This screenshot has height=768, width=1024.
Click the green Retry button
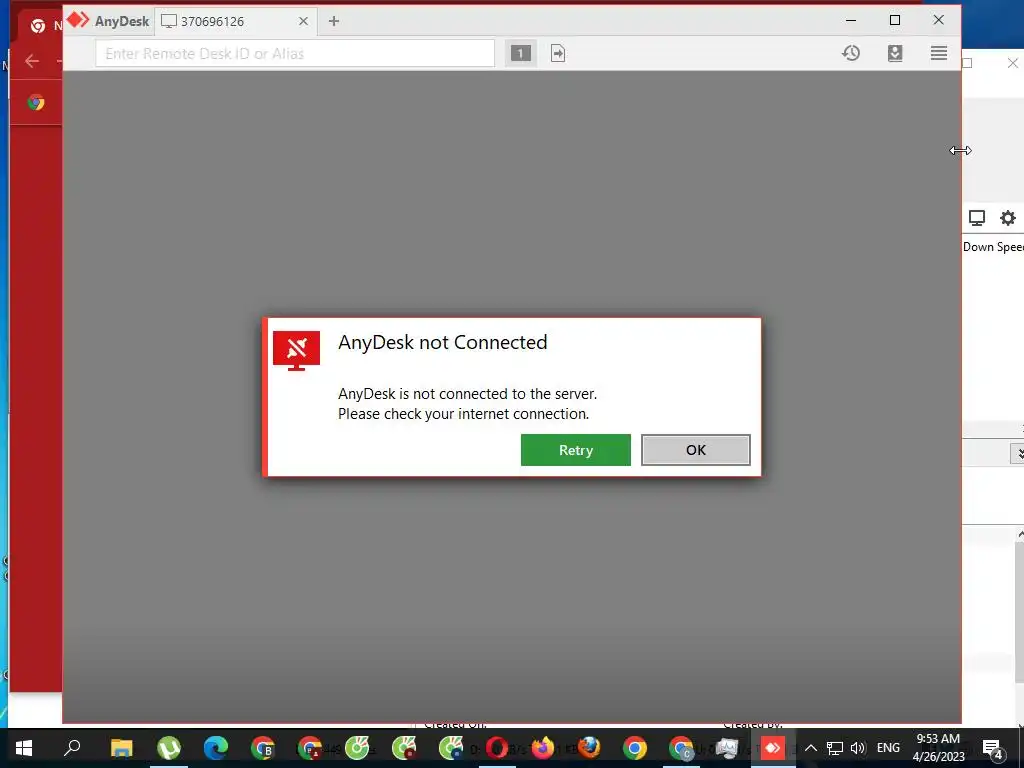pyautogui.click(x=575, y=450)
